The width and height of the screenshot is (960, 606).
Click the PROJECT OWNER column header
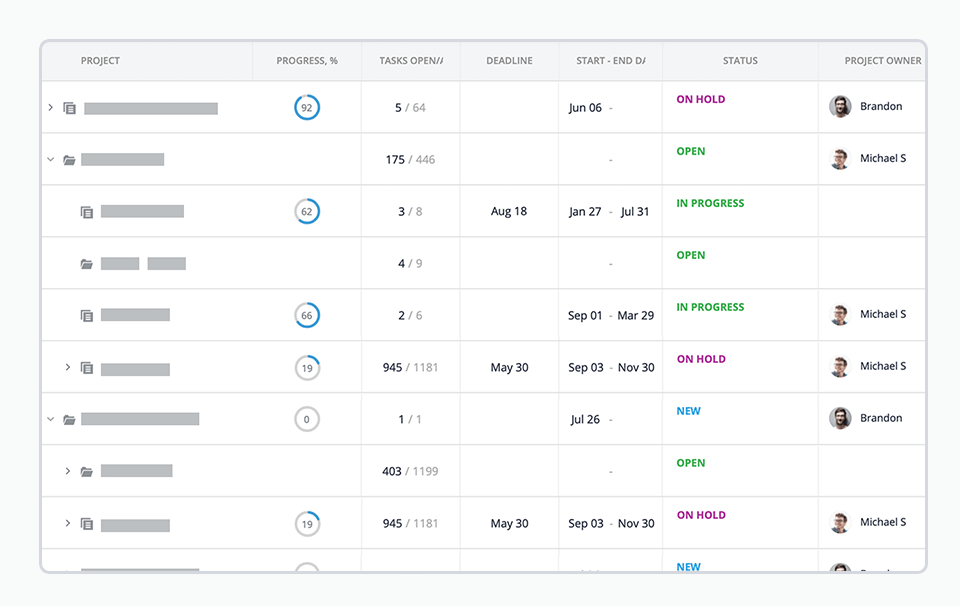[x=883, y=61]
